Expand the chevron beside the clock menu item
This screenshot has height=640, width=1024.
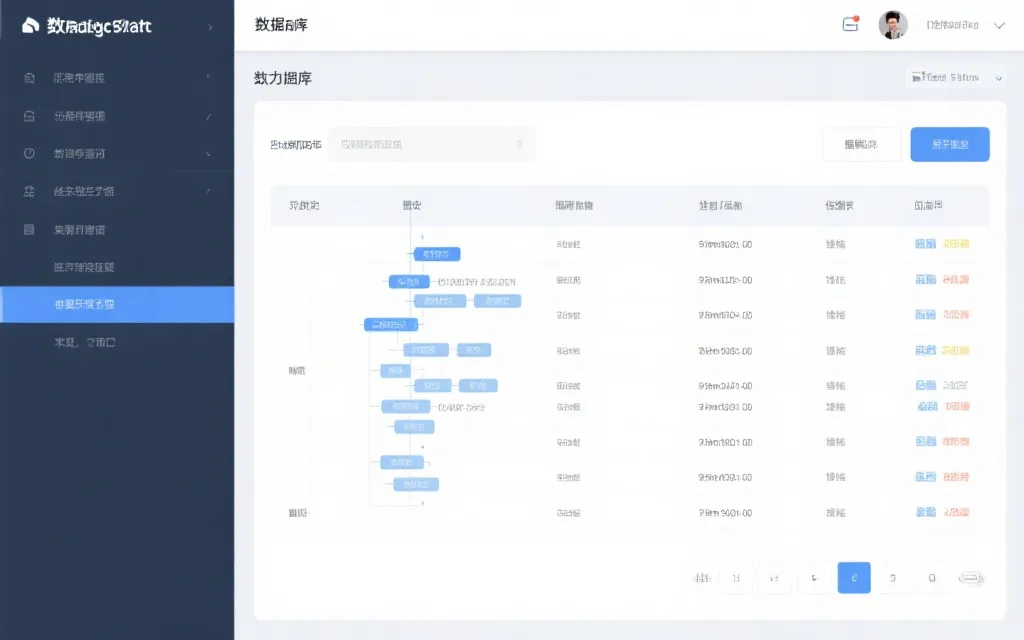208,154
